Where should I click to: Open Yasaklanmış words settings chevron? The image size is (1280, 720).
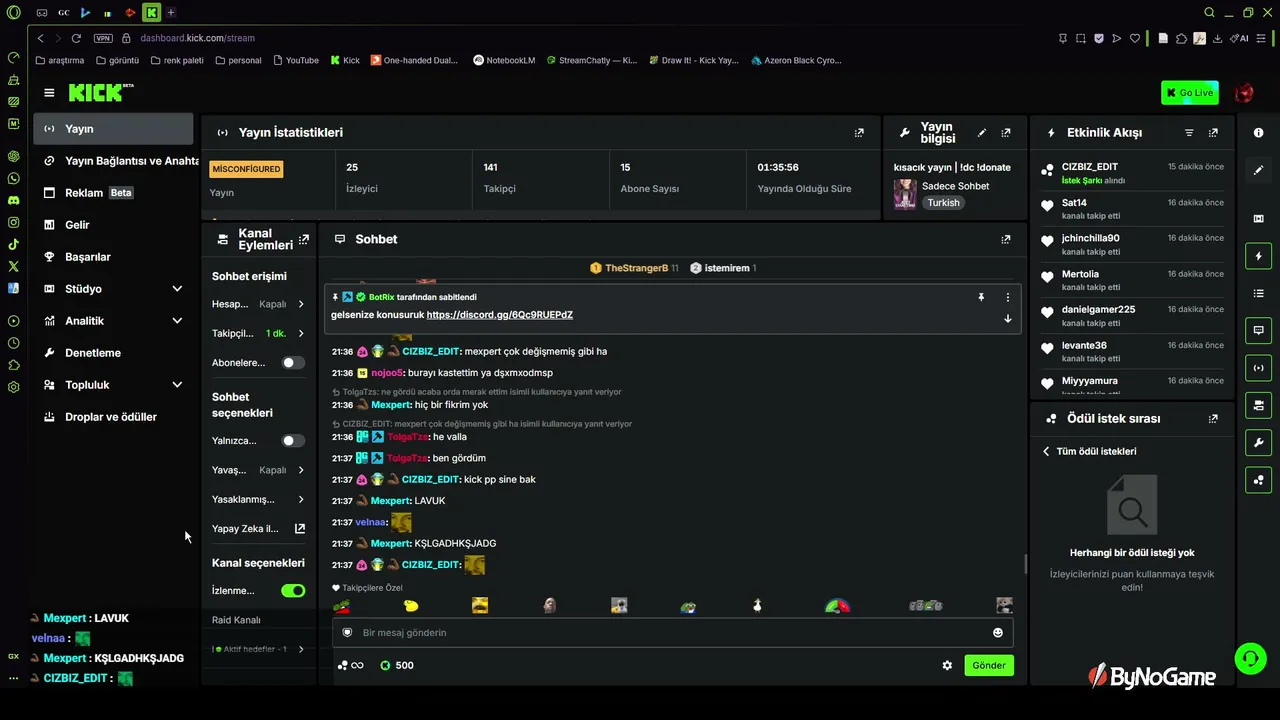301,499
